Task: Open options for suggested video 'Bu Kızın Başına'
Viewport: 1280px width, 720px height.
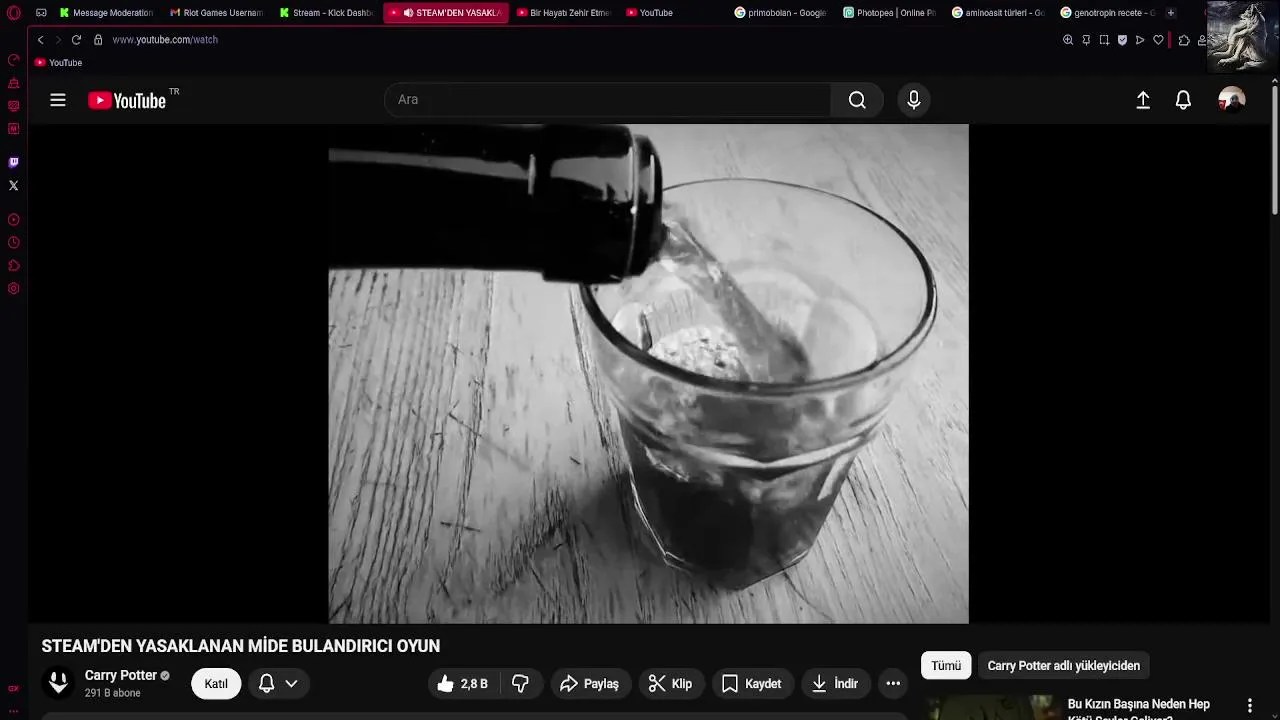Action: [1249, 706]
